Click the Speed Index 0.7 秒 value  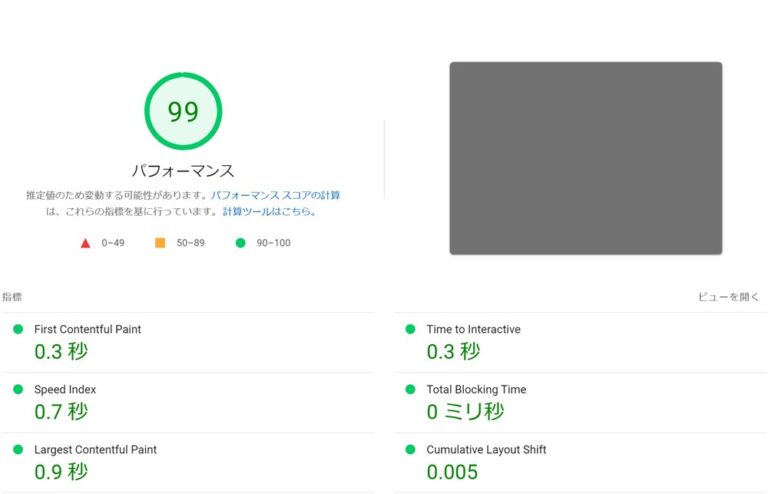pos(61,411)
